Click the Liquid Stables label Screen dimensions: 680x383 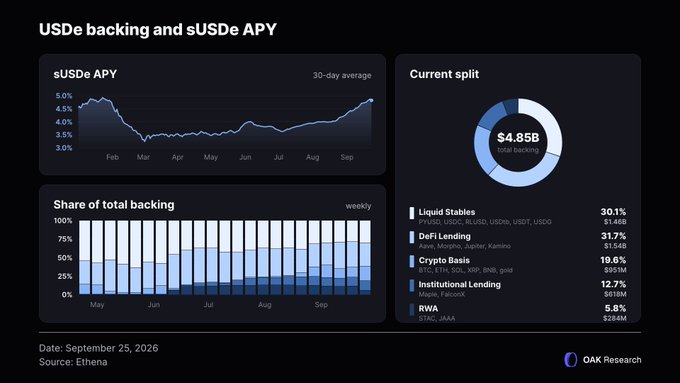(447, 212)
